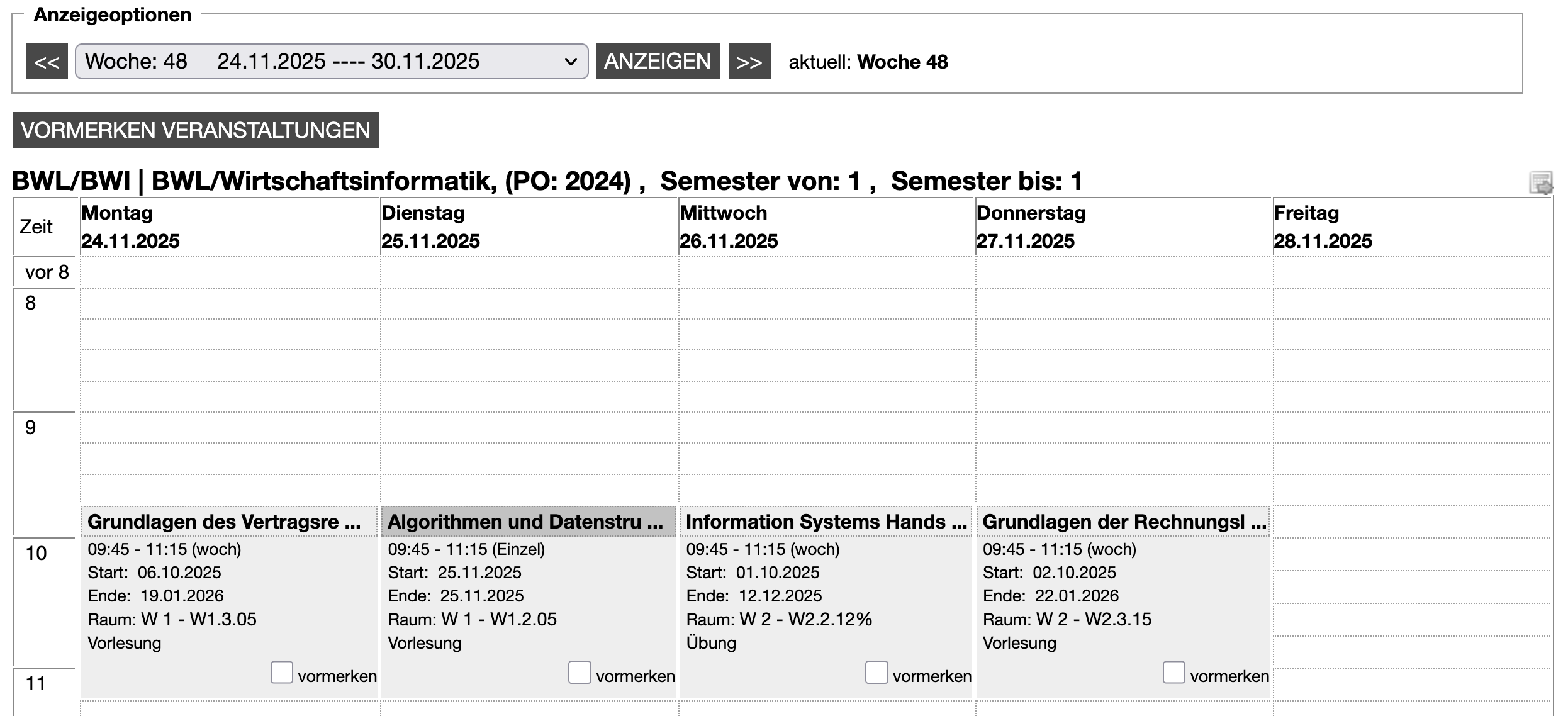Viewport: 1568px width, 716px height.
Task: Select the Donnerstag 27.11.2025 column header
Action: pos(1031,227)
